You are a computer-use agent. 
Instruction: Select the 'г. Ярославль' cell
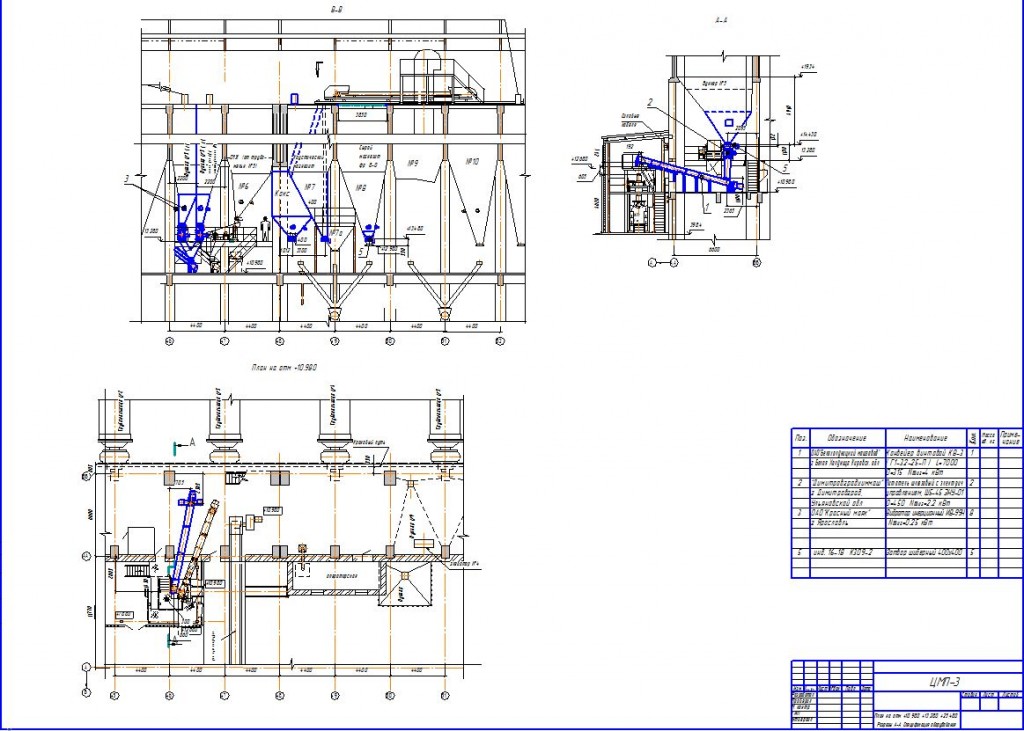pos(848,523)
